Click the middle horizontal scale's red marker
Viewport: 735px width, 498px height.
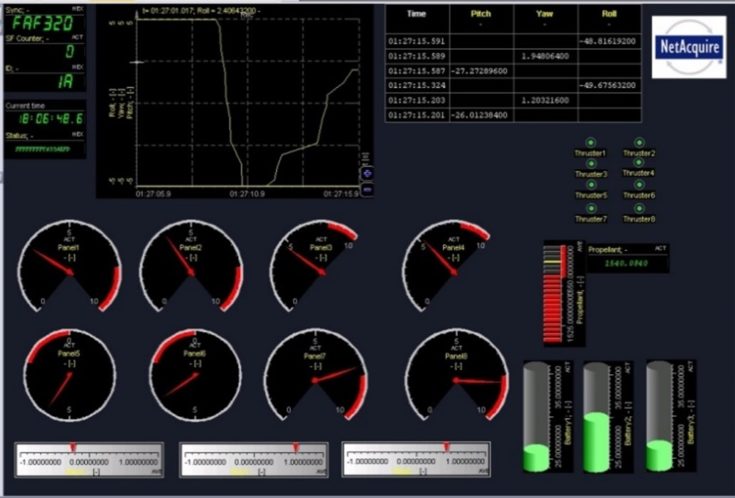pos(296,448)
